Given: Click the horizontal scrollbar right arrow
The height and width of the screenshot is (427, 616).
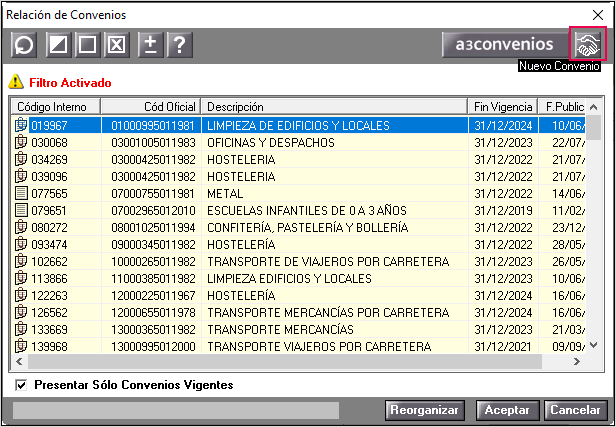Looking at the screenshot, I should pos(577,361).
